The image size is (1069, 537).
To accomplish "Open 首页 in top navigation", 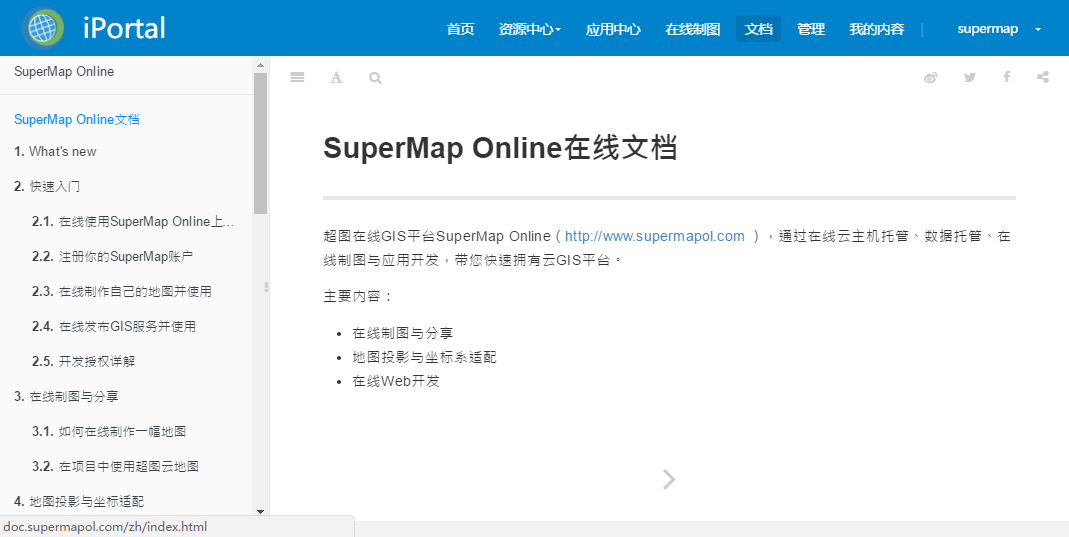I will (460, 29).
